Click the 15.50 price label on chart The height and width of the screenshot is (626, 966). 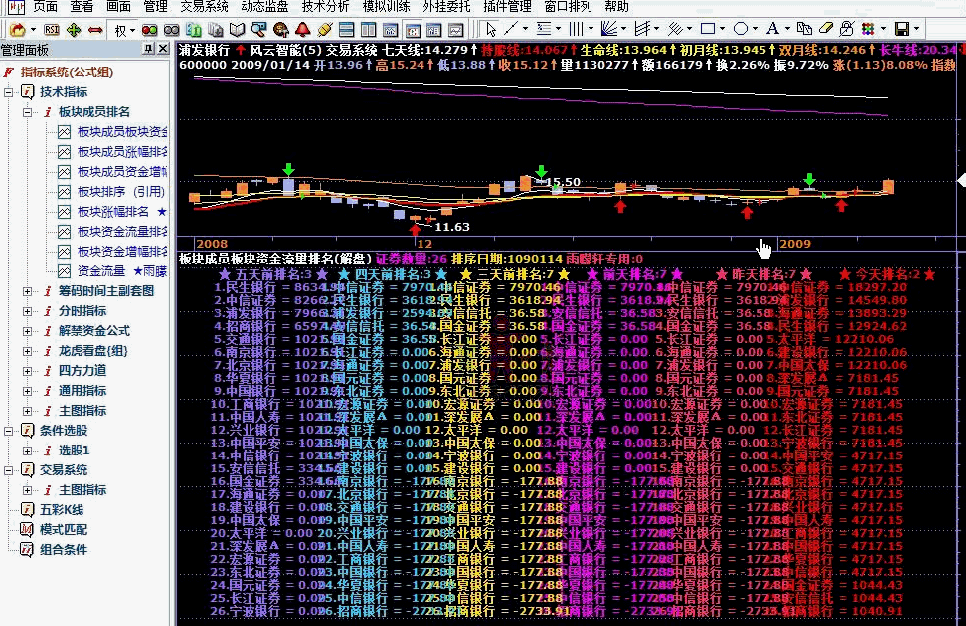[x=563, y=182]
